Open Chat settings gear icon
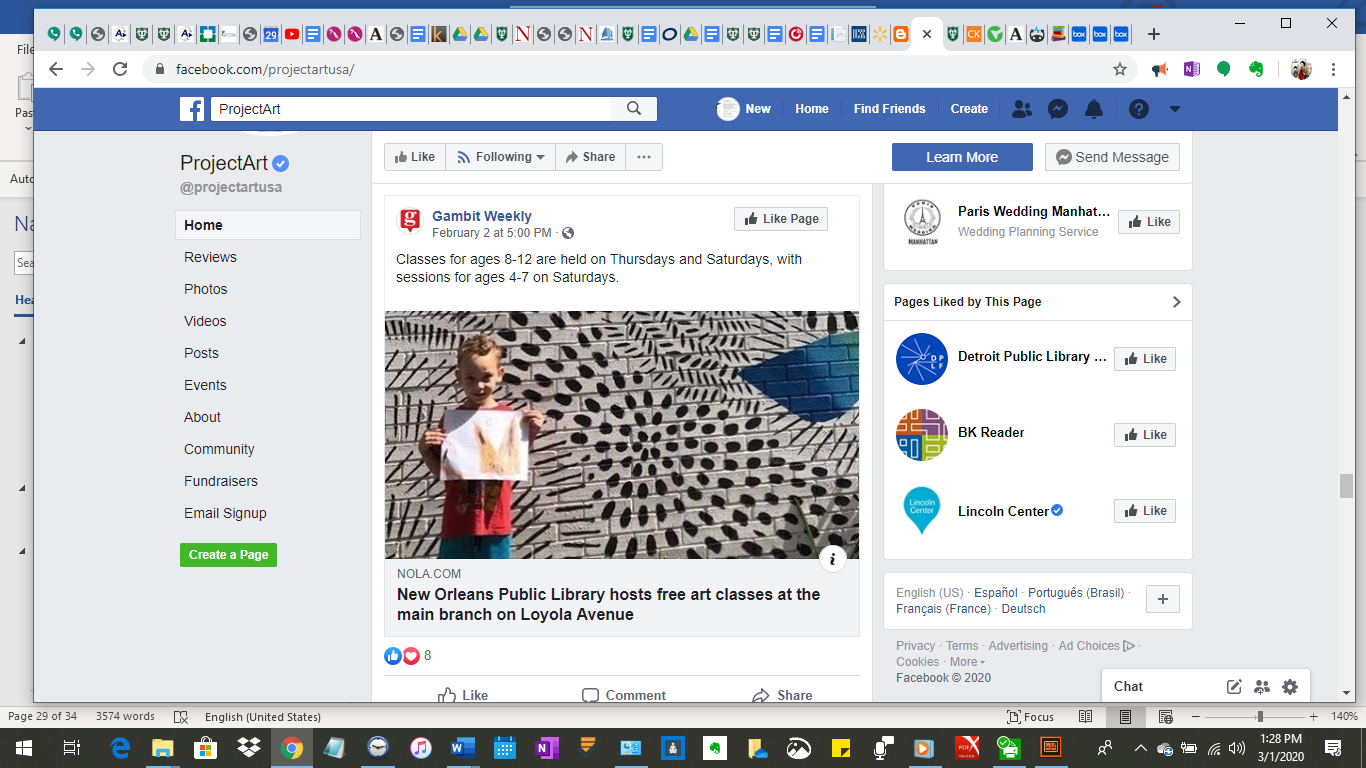Image resolution: width=1366 pixels, height=768 pixels. coord(1290,687)
